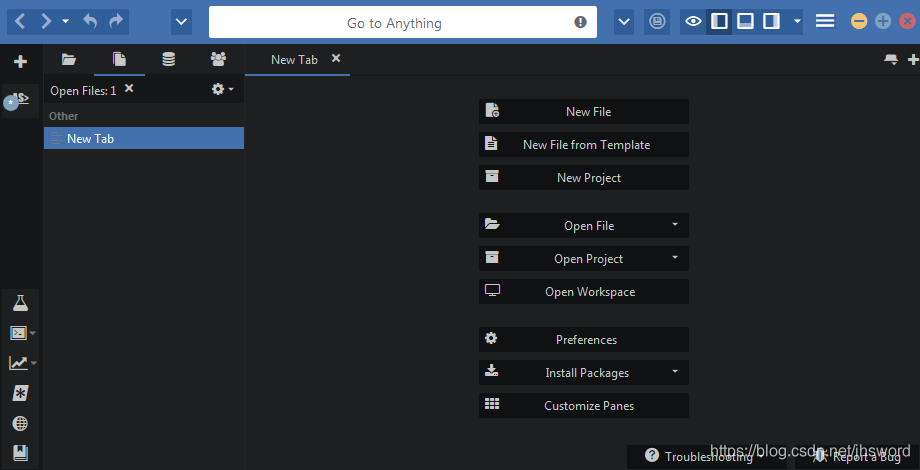Click the globe icon in left sidebar
This screenshot has height=470, width=920.
pyautogui.click(x=20, y=423)
